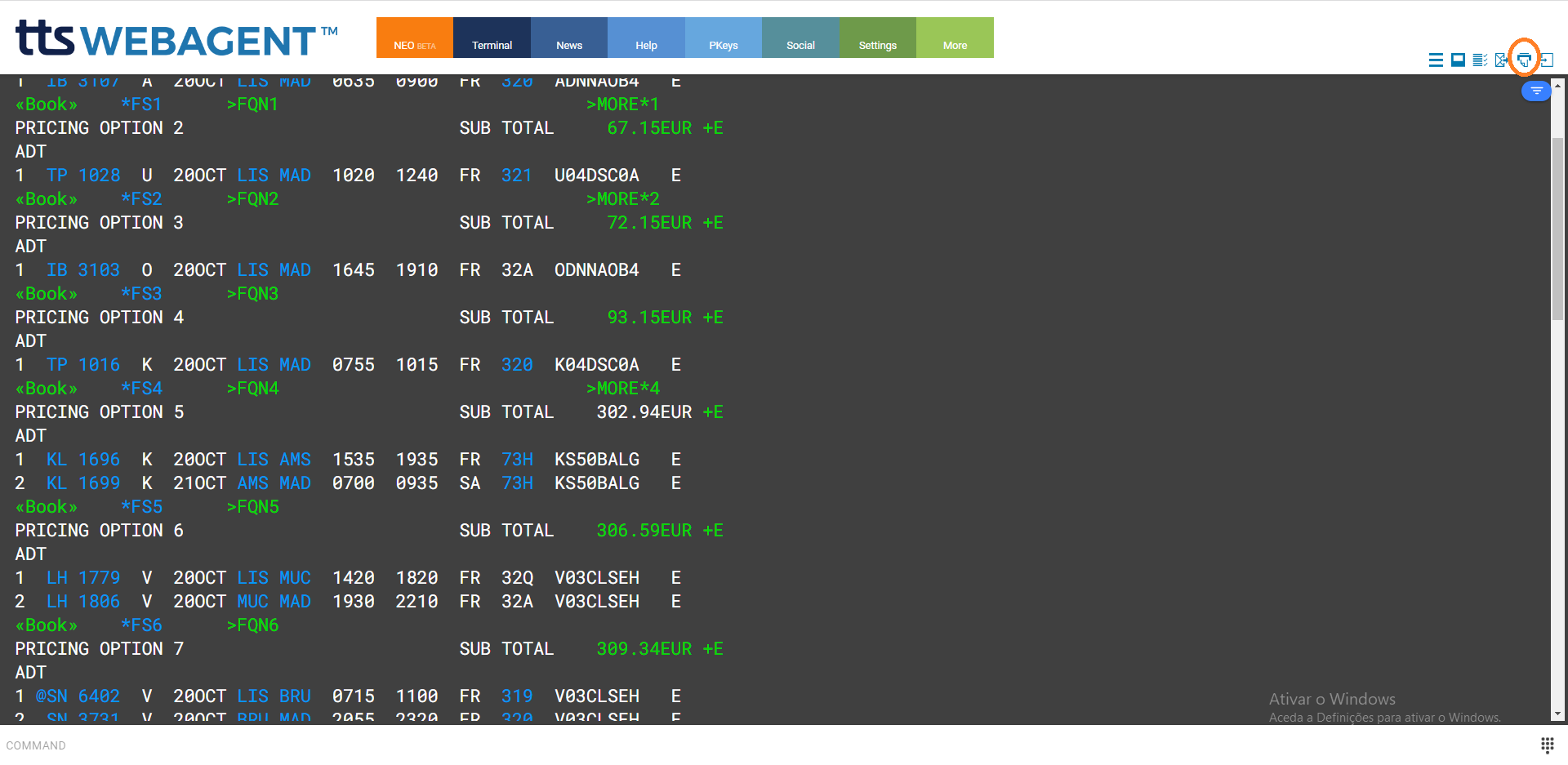Click «Book» for pricing option 2
1568x765 pixels.
[47, 199]
